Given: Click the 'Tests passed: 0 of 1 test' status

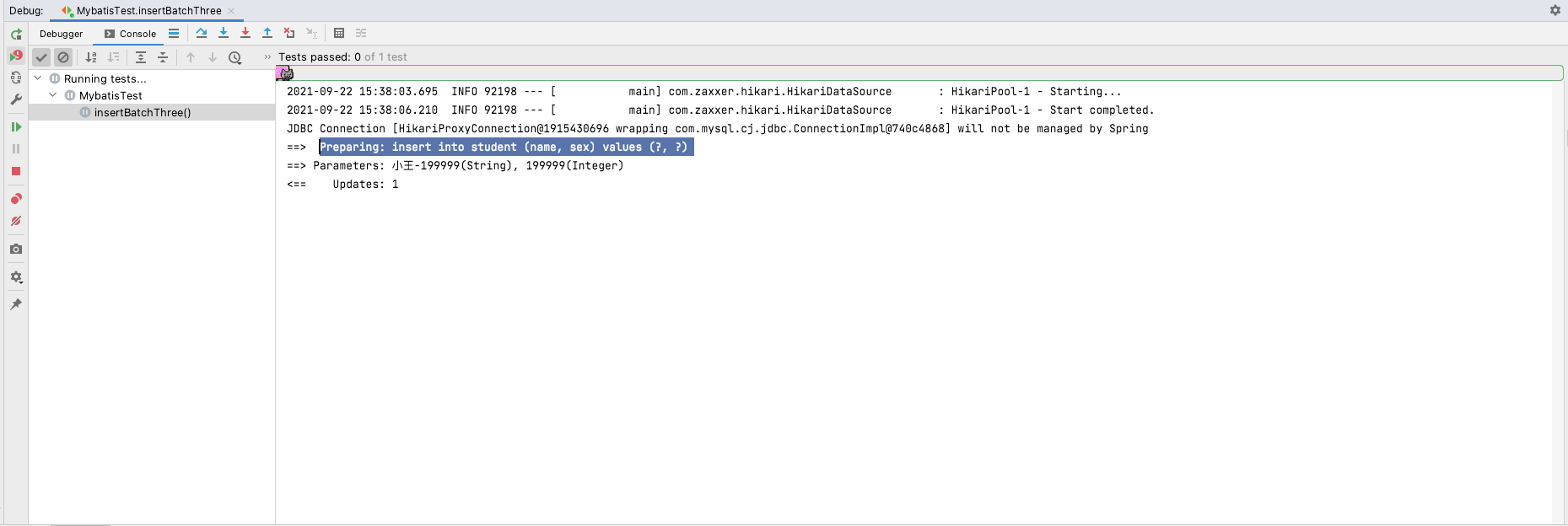Looking at the screenshot, I should point(342,57).
